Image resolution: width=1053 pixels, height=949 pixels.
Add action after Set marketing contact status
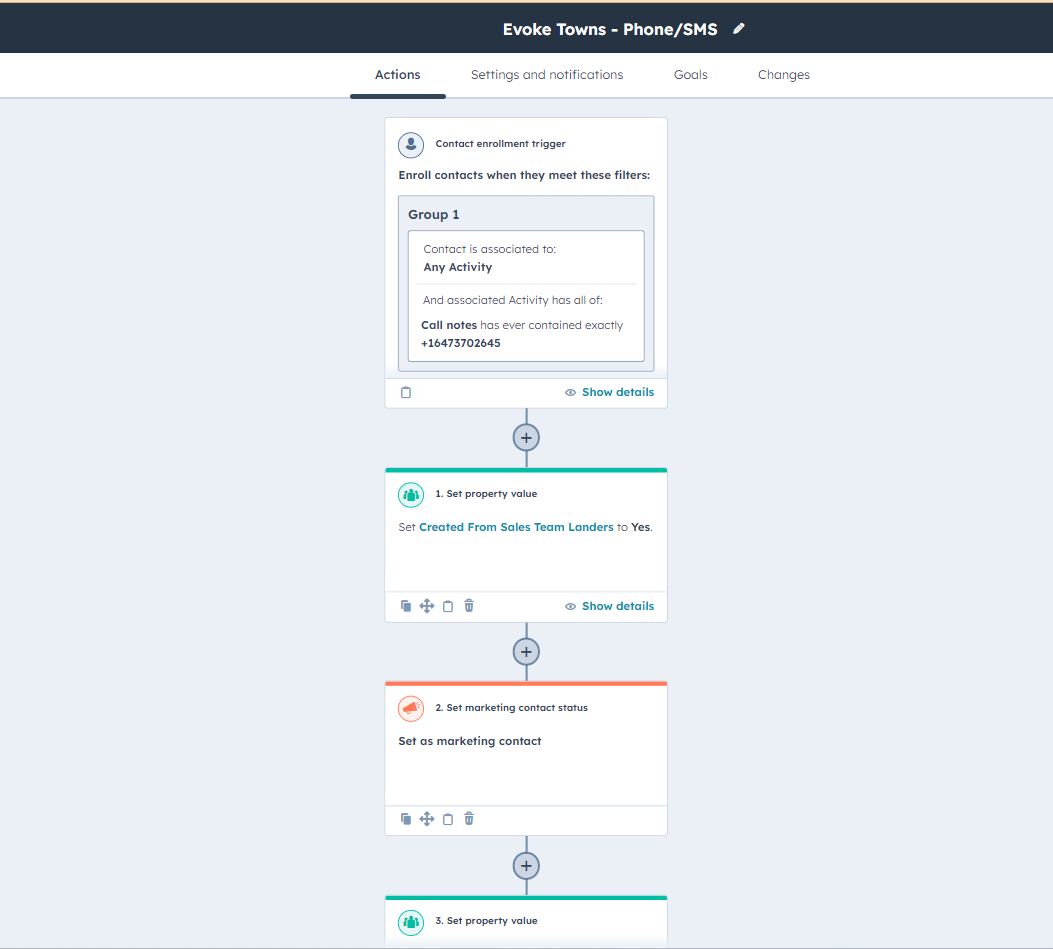tap(526, 865)
